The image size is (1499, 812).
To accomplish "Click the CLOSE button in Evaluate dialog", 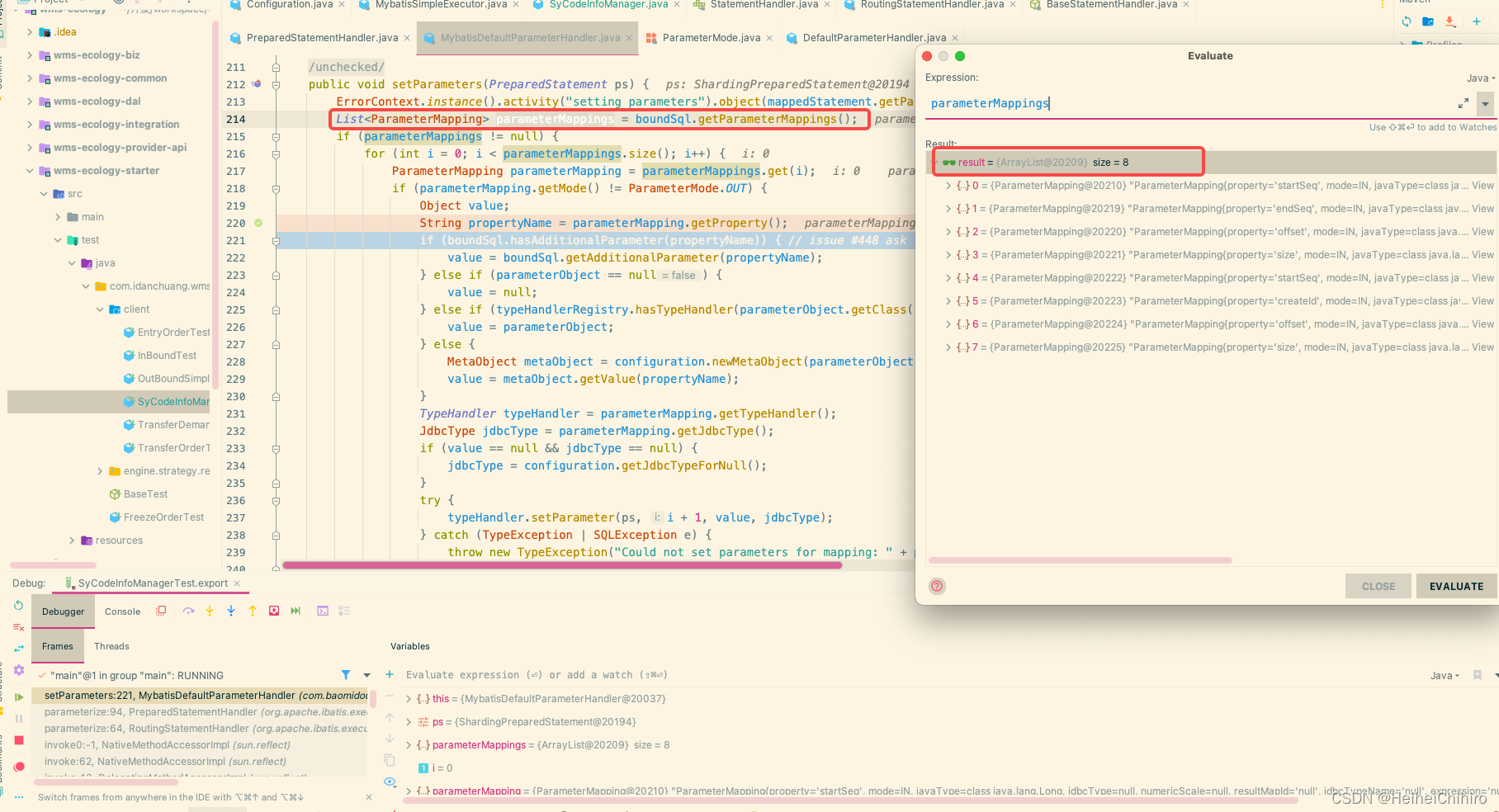I will point(1378,586).
